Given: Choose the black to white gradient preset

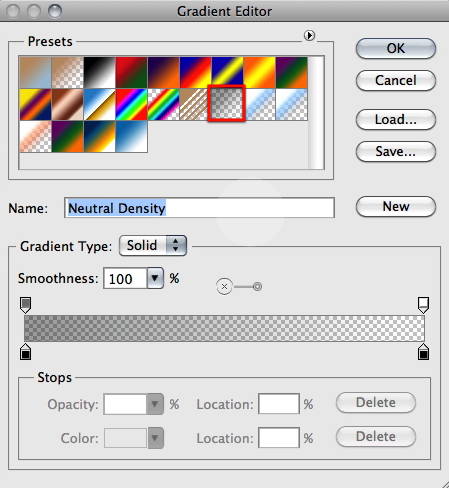Looking at the screenshot, I should click(x=99, y=72).
